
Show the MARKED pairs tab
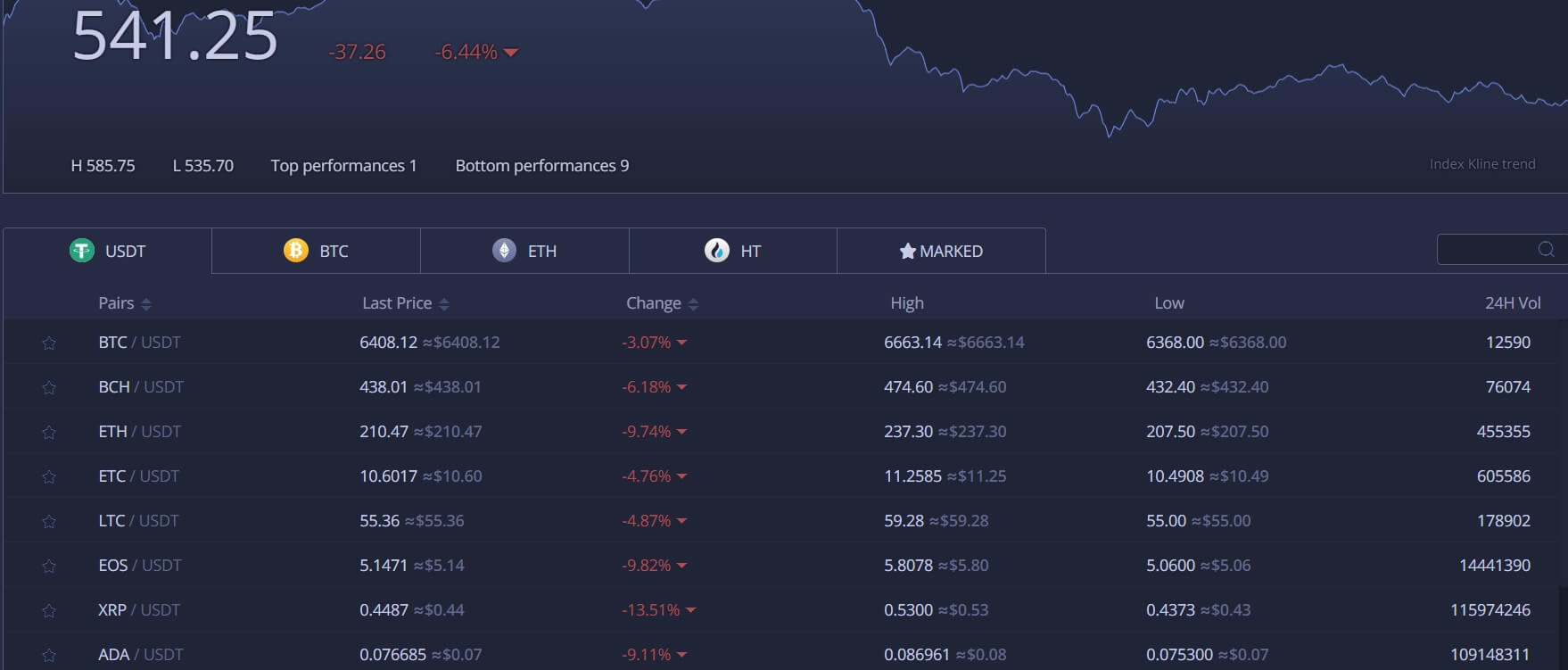coord(941,251)
